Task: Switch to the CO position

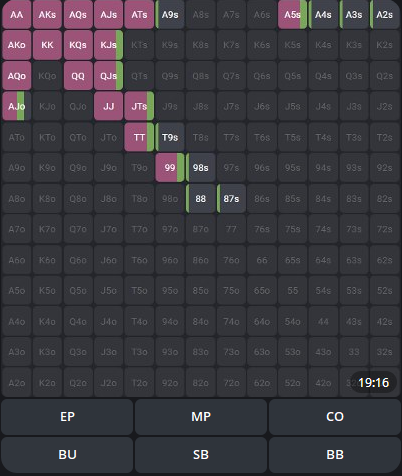Action: point(335,417)
